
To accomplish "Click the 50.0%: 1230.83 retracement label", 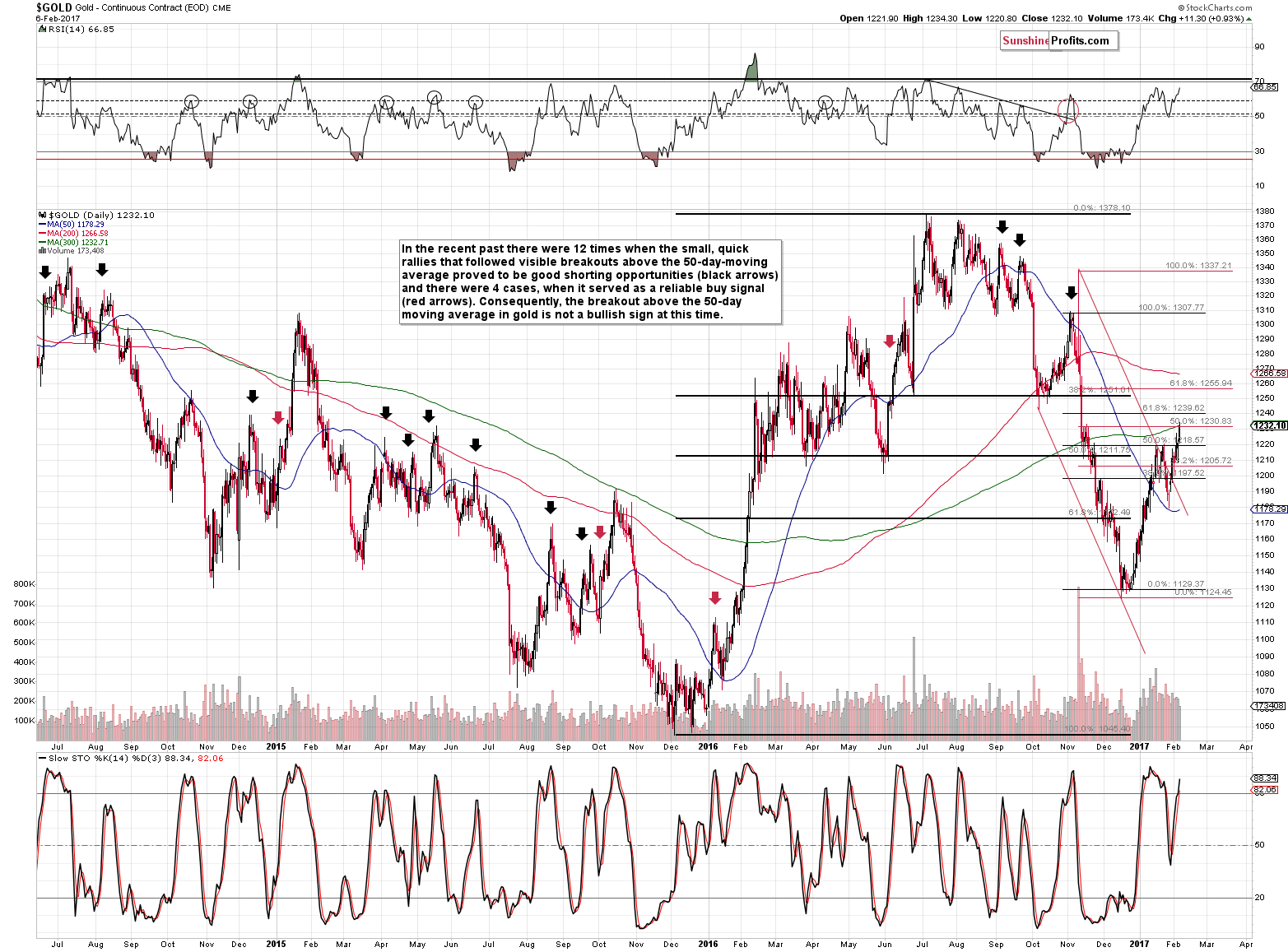I will click(x=1201, y=421).
